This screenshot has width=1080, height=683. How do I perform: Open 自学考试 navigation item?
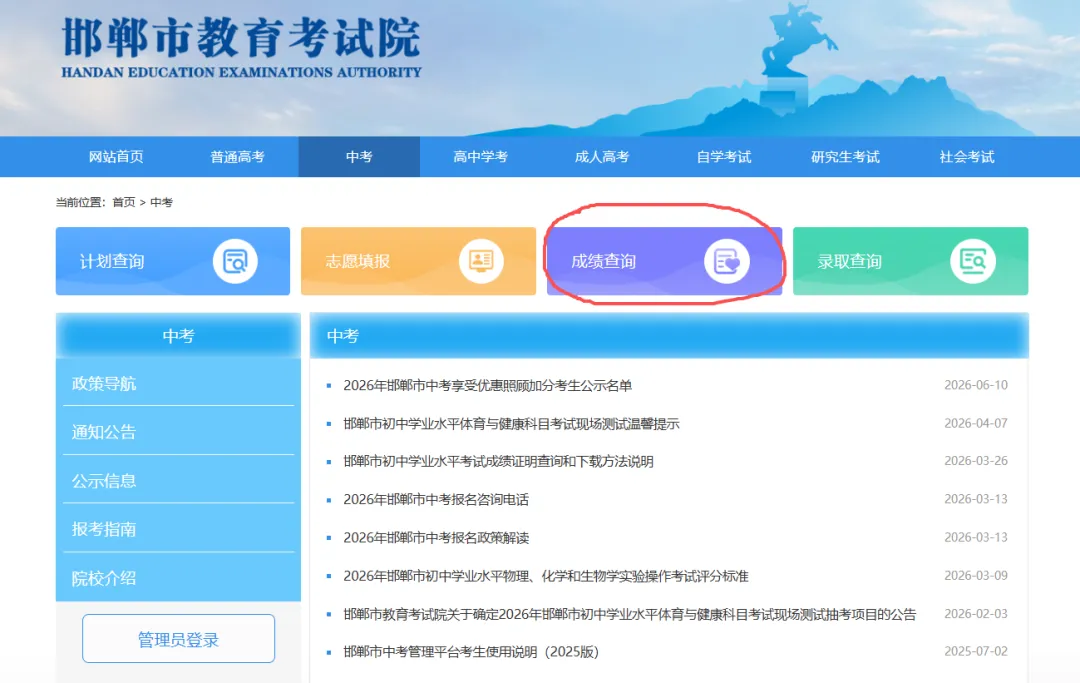tap(724, 157)
